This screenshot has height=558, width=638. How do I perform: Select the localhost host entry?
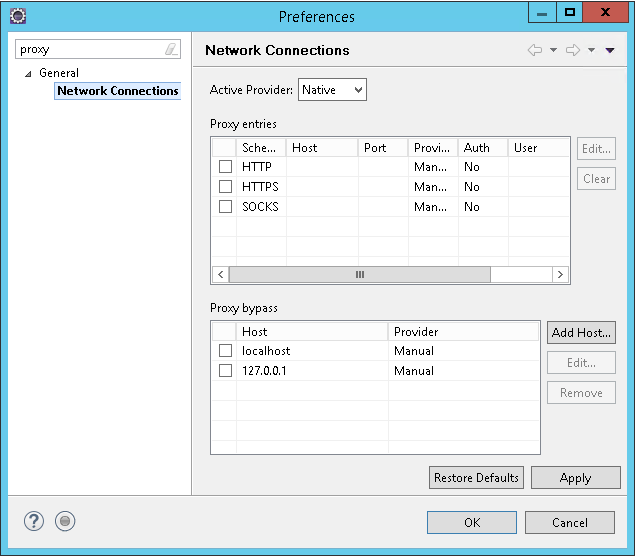[x=266, y=351]
